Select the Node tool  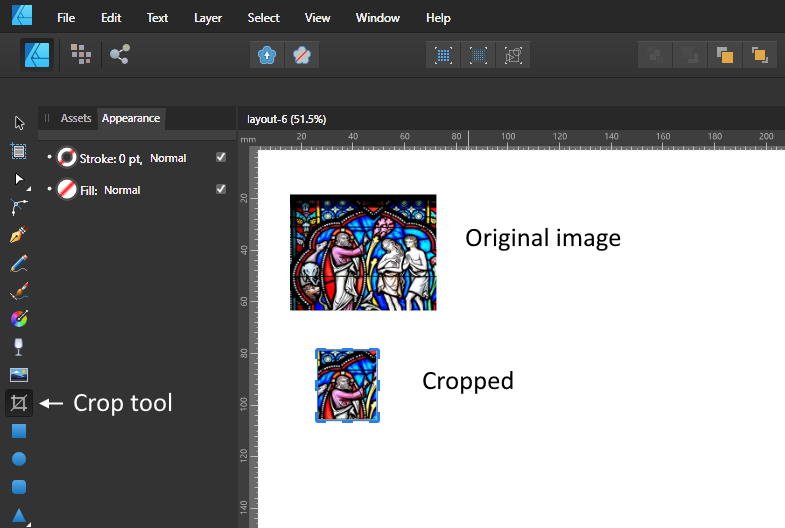click(19, 179)
